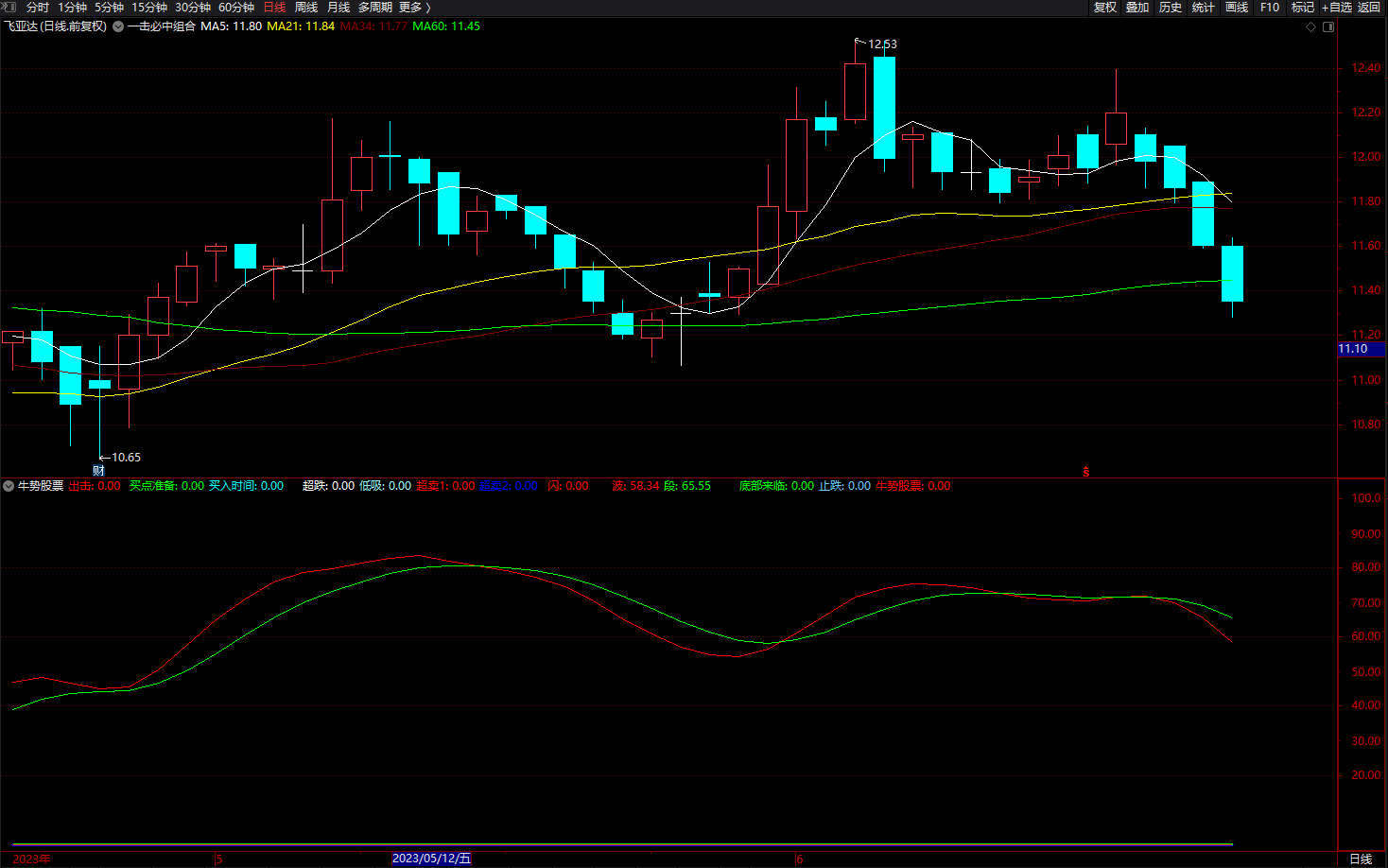Click the highlighted 11.10 price axis marker
Viewport: 1388px width, 868px height.
pos(1362,349)
